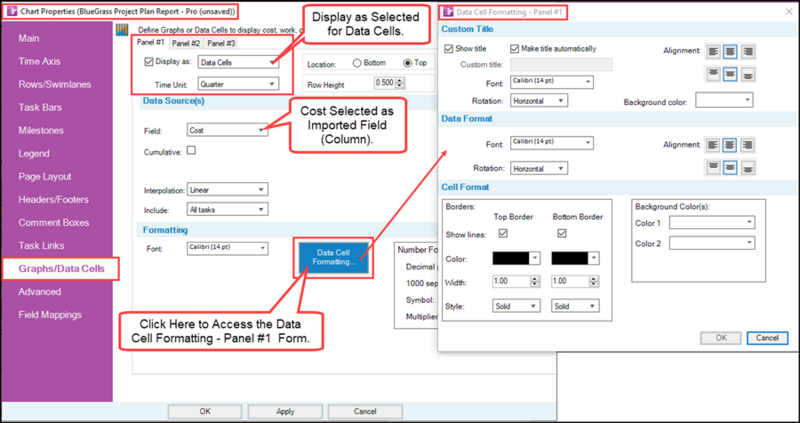Align Data Format text left horizontally

pos(713,145)
